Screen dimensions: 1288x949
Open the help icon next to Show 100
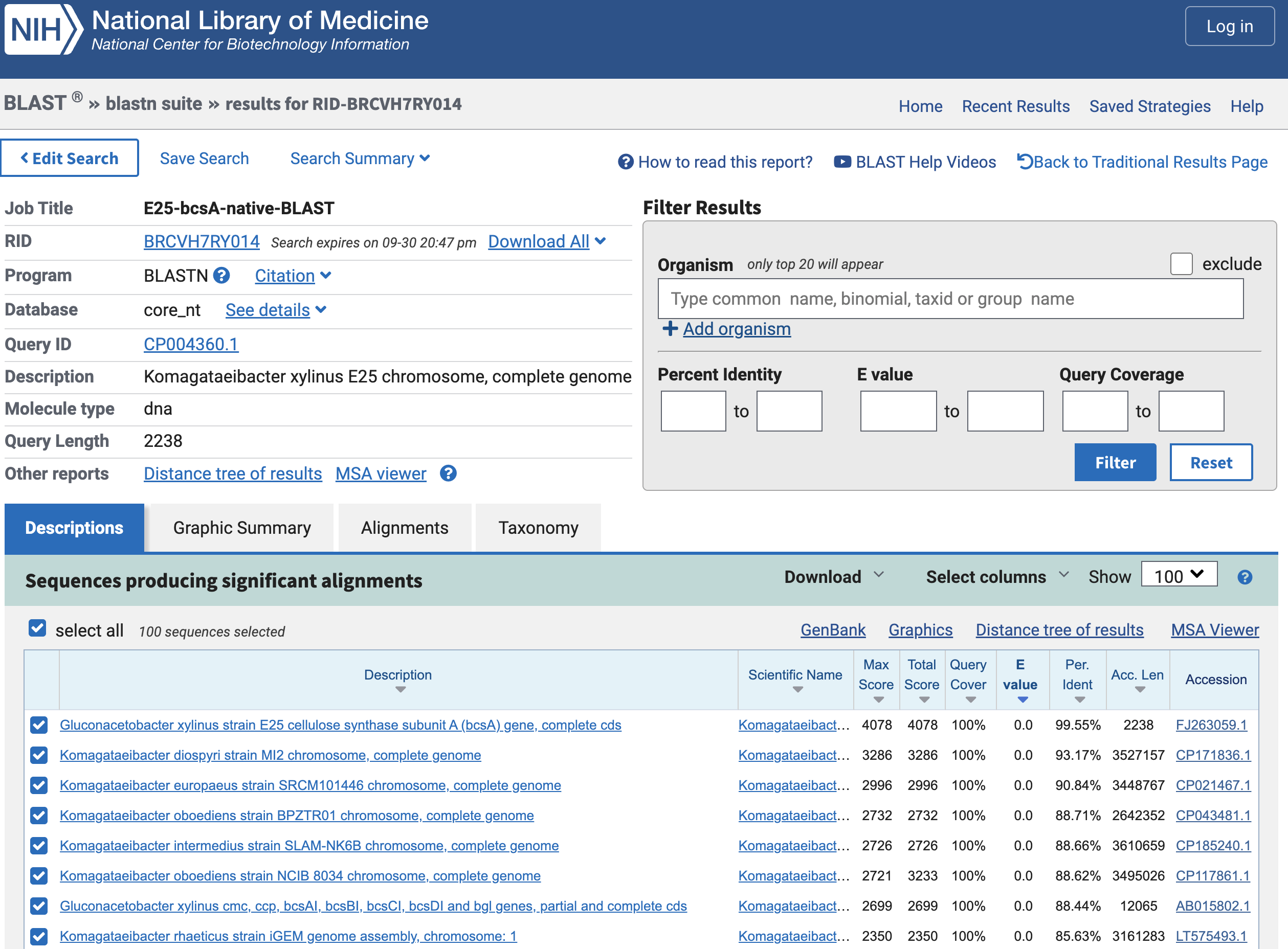pos(1245,577)
